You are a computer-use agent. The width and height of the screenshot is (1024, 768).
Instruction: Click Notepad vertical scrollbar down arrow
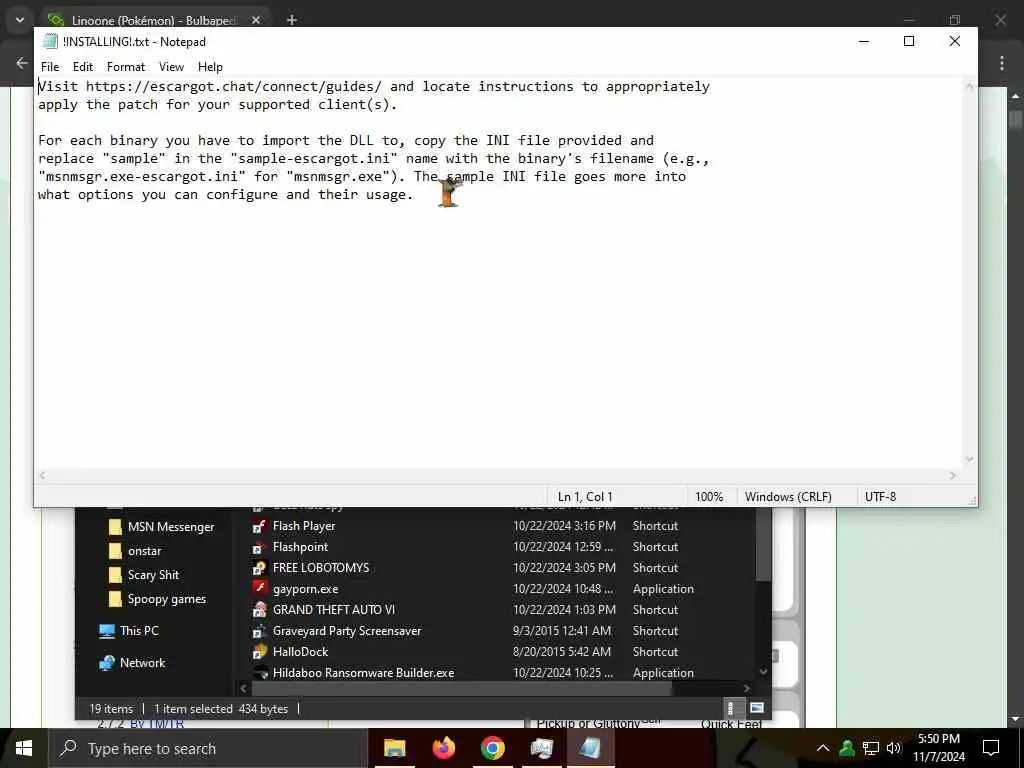970,459
